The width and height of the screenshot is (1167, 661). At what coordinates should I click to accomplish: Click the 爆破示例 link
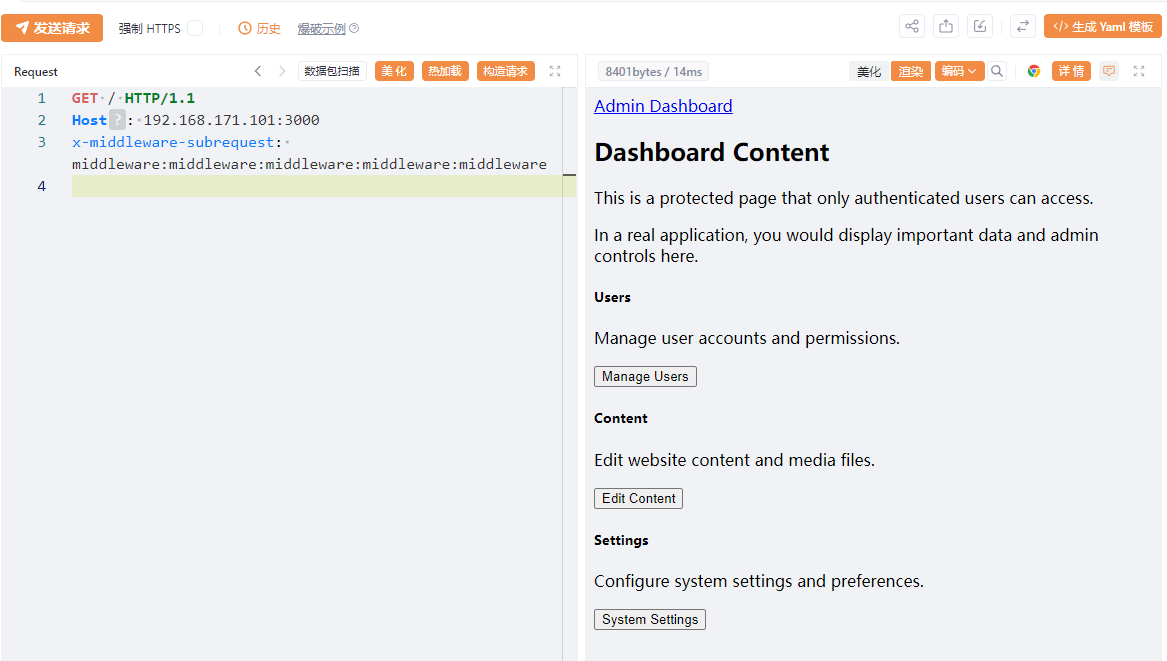321,29
